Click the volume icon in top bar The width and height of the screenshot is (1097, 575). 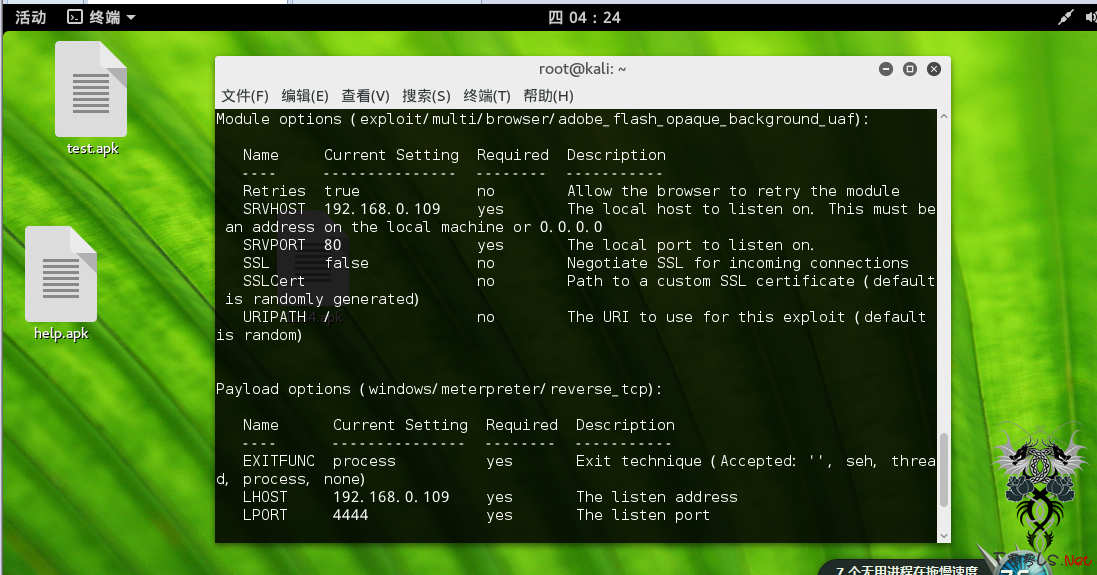[1091, 17]
